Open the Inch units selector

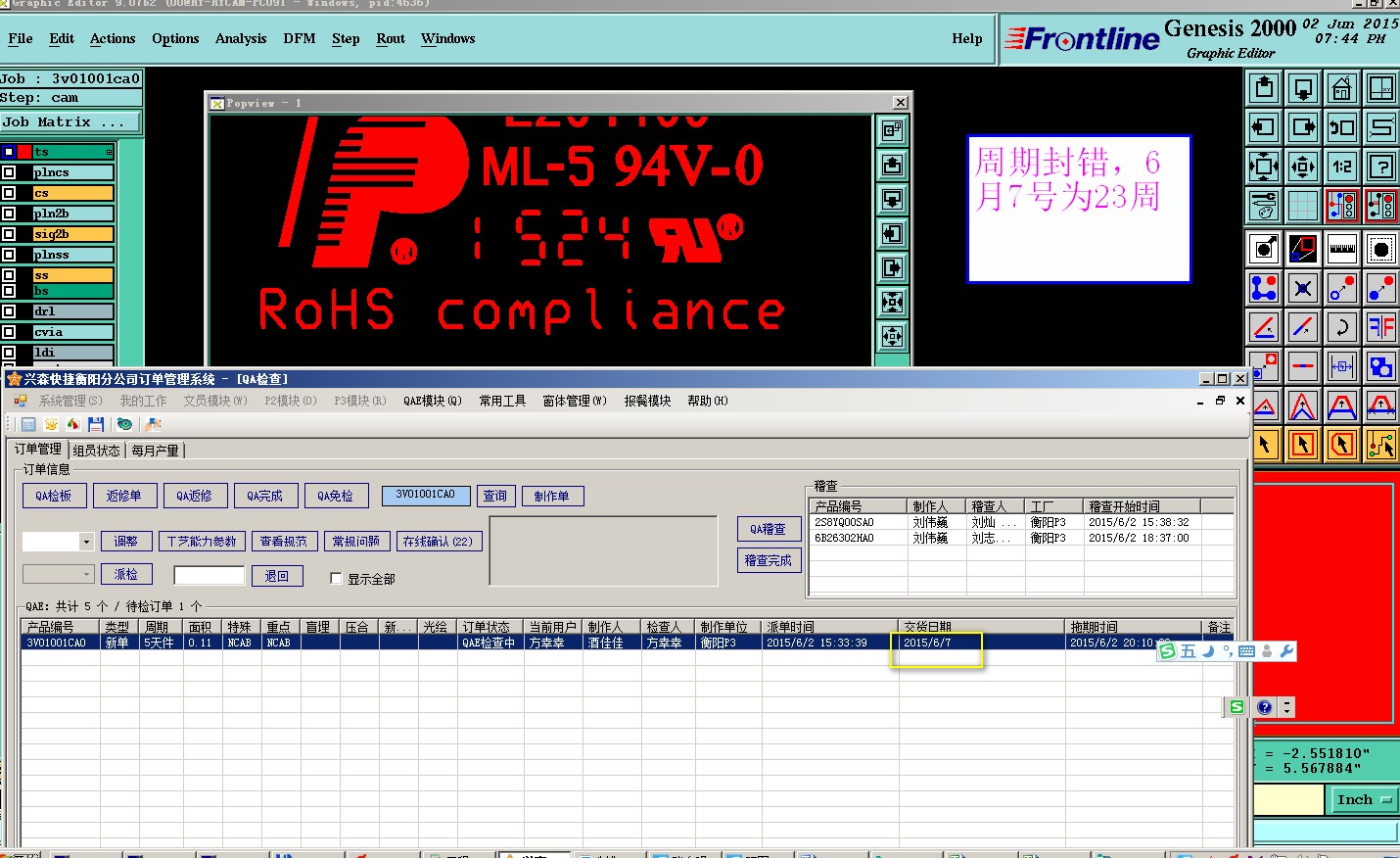[1364, 800]
